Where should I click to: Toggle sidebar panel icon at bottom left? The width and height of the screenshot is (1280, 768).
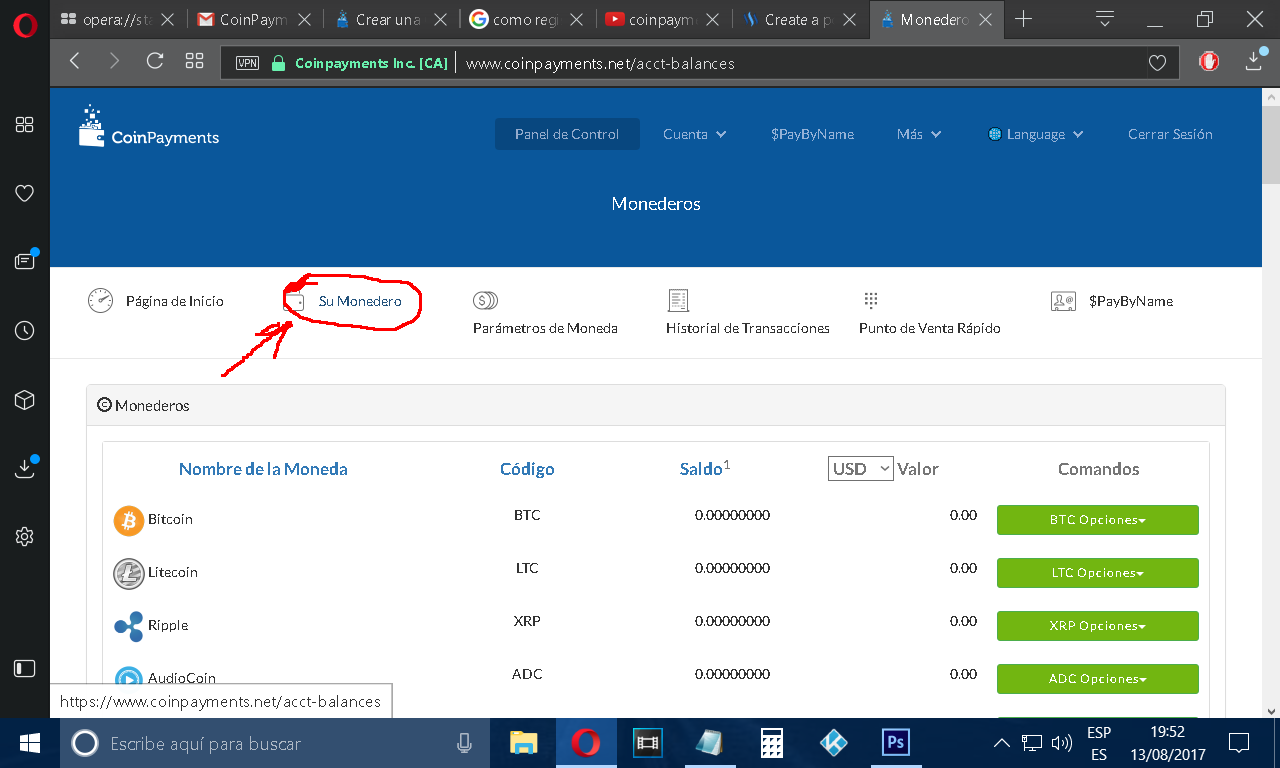pos(25,668)
